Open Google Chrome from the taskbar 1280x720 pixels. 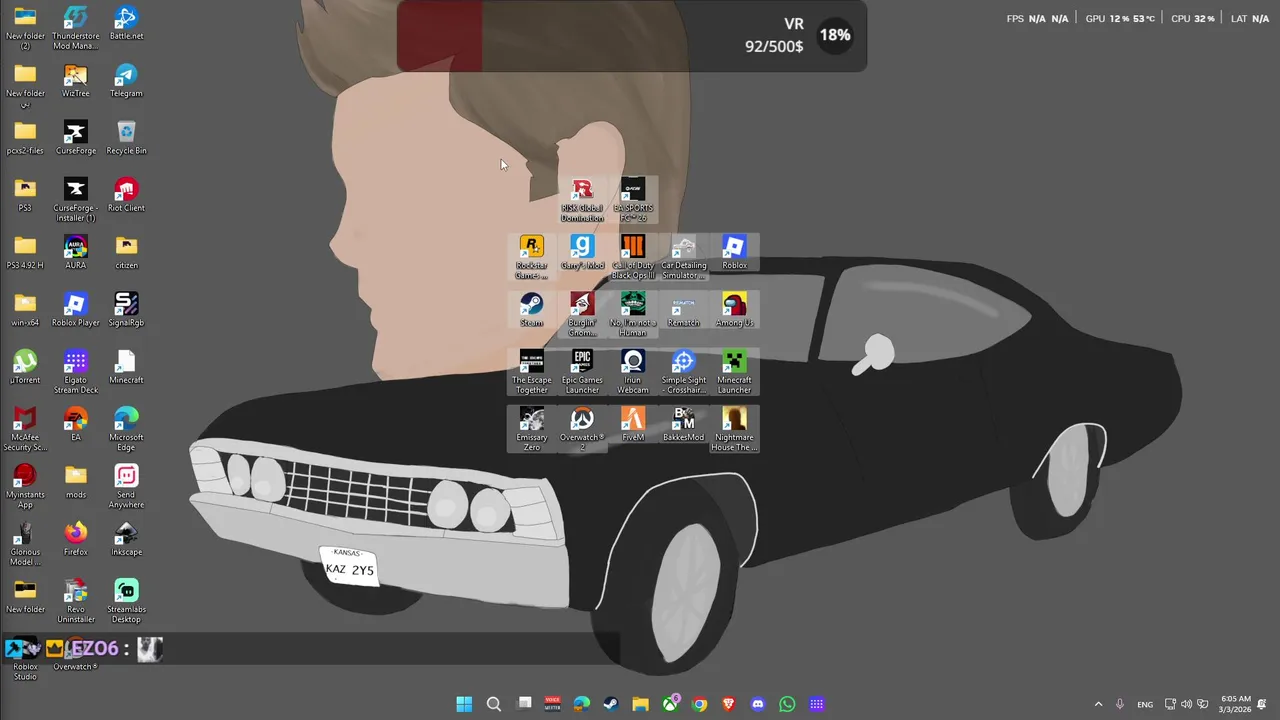click(699, 704)
